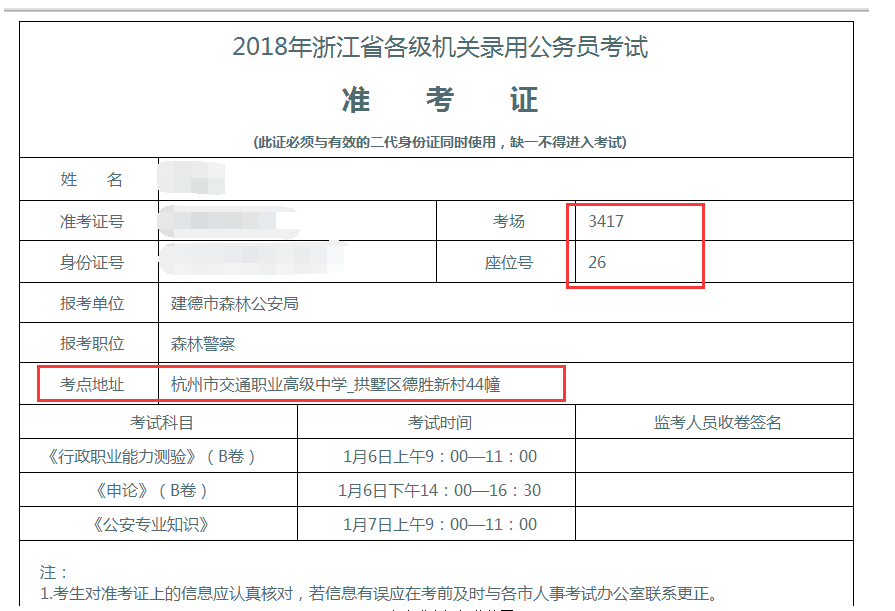Click the '座位号' label
This screenshot has width=895, height=611.
click(509, 263)
